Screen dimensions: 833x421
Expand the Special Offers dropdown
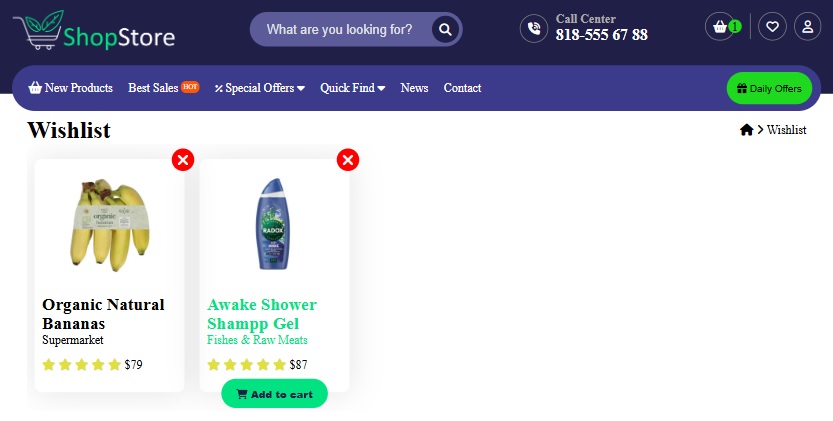259,88
